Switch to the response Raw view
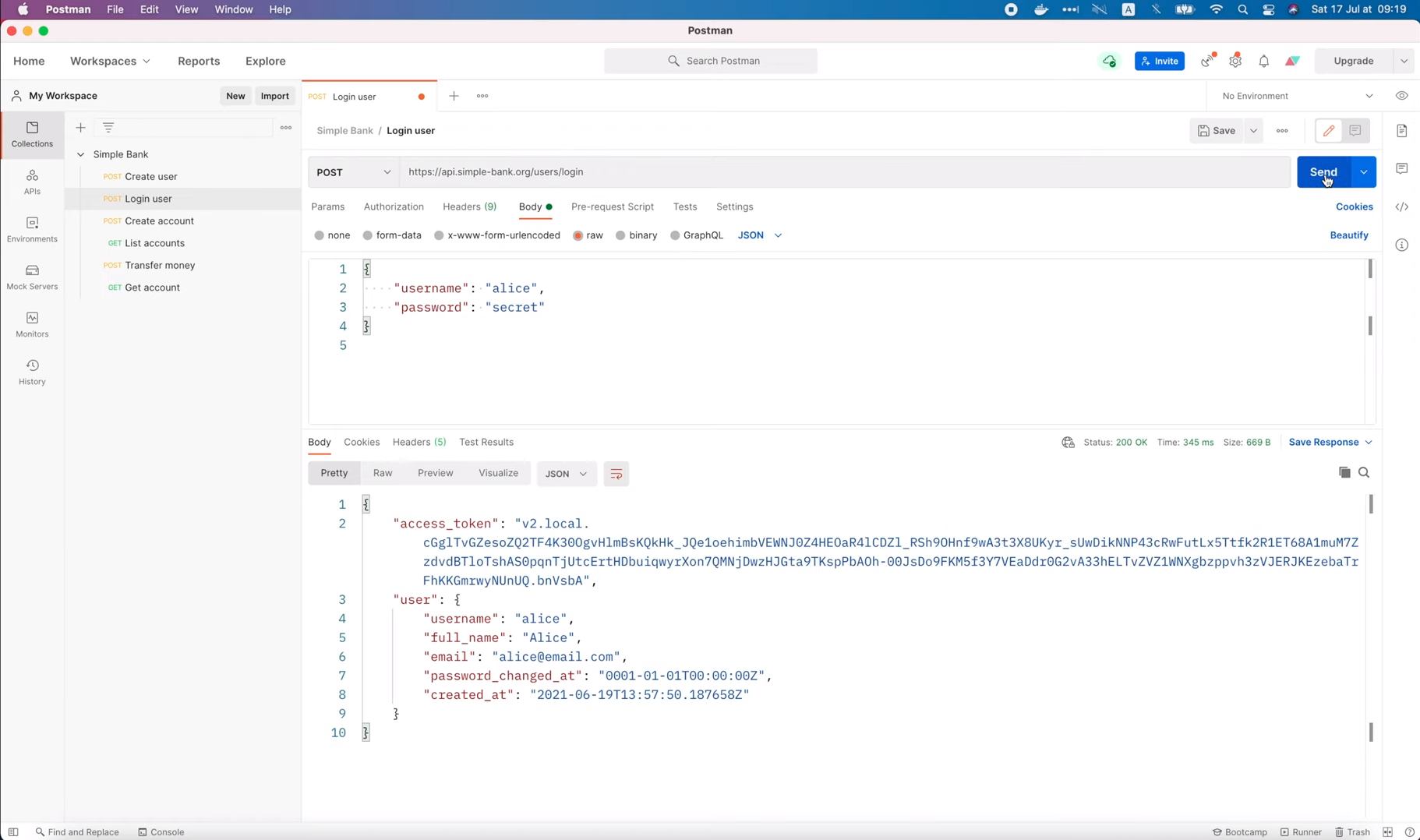Viewport: 1420px width, 840px height. click(383, 473)
